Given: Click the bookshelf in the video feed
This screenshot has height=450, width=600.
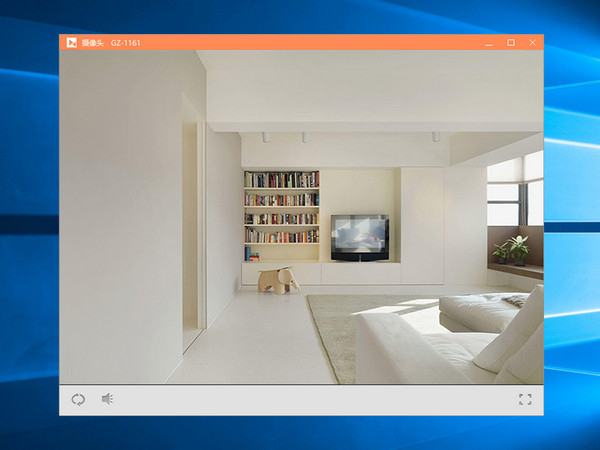Looking at the screenshot, I should [x=281, y=208].
